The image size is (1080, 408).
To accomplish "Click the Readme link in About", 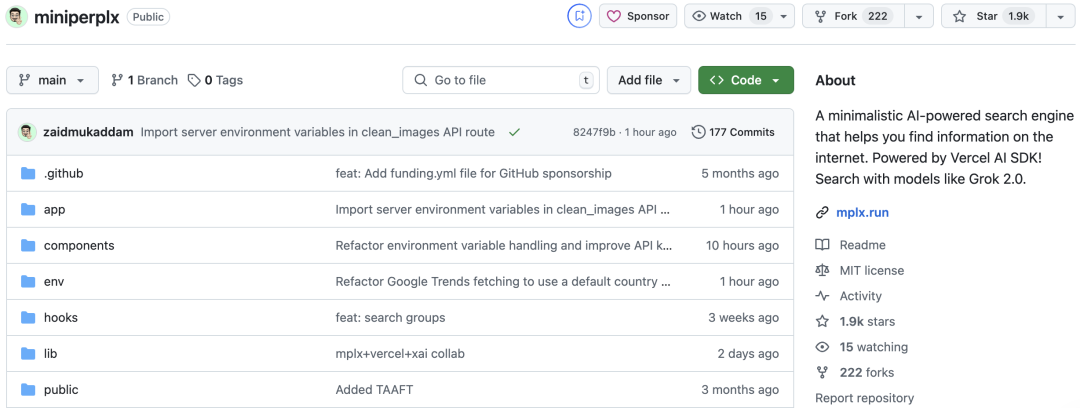I will (x=862, y=245).
